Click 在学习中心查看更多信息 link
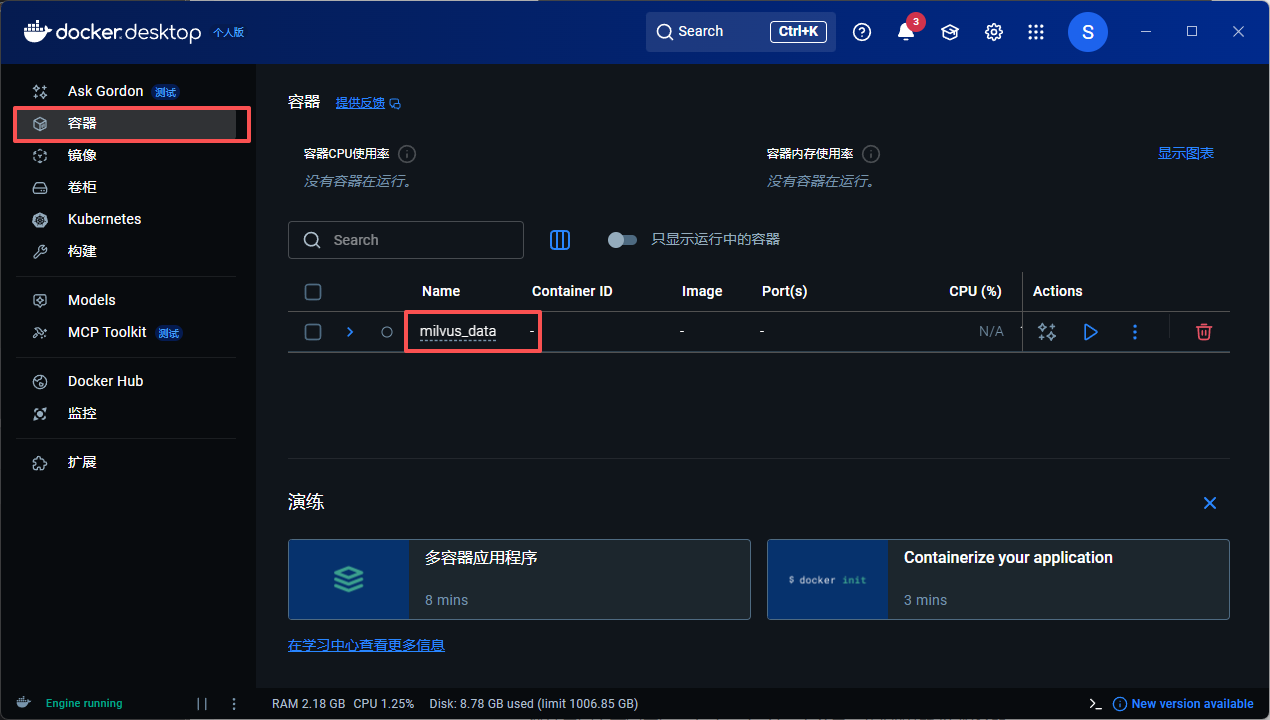 click(x=366, y=646)
